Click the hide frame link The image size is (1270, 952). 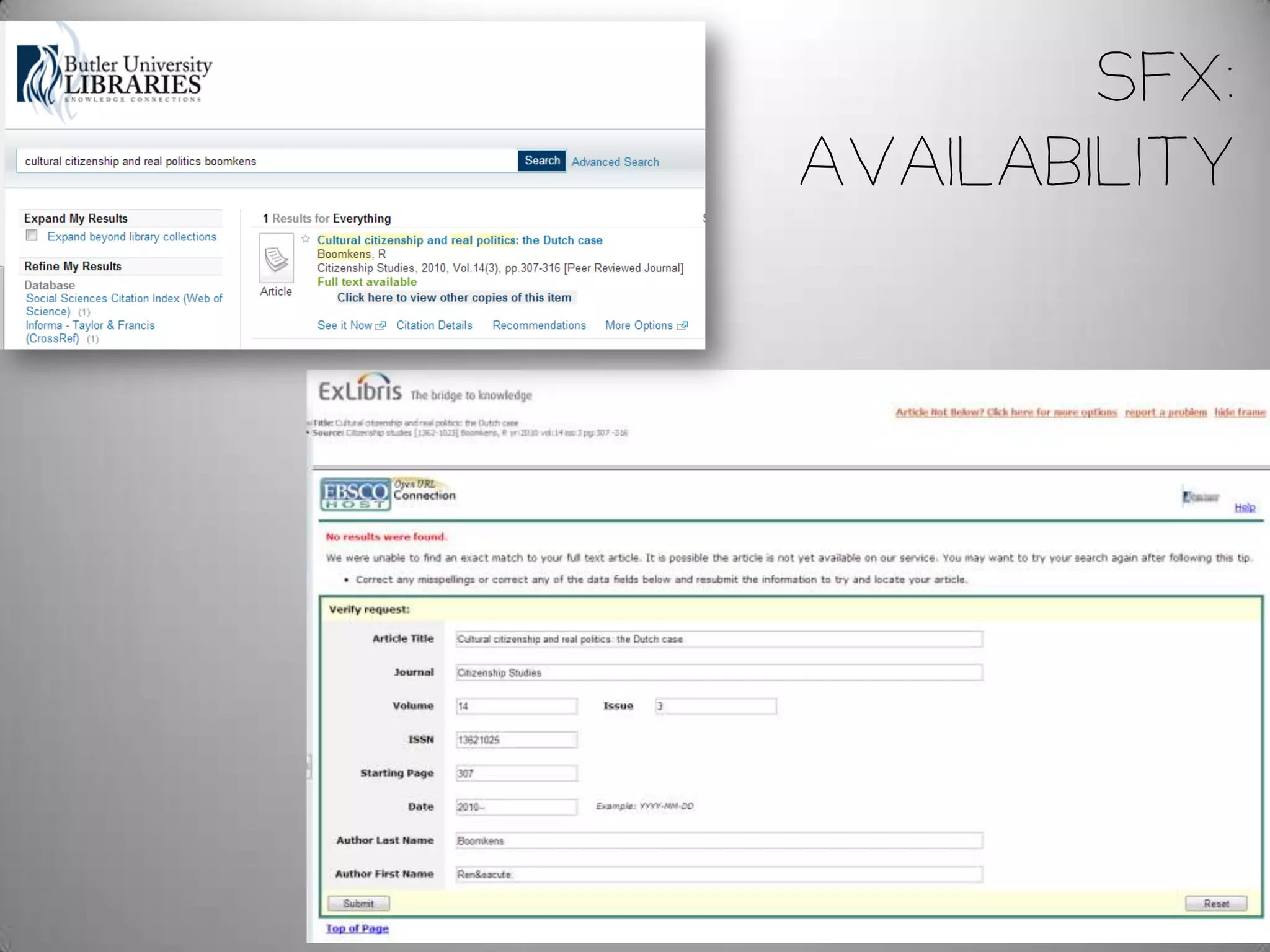1240,412
